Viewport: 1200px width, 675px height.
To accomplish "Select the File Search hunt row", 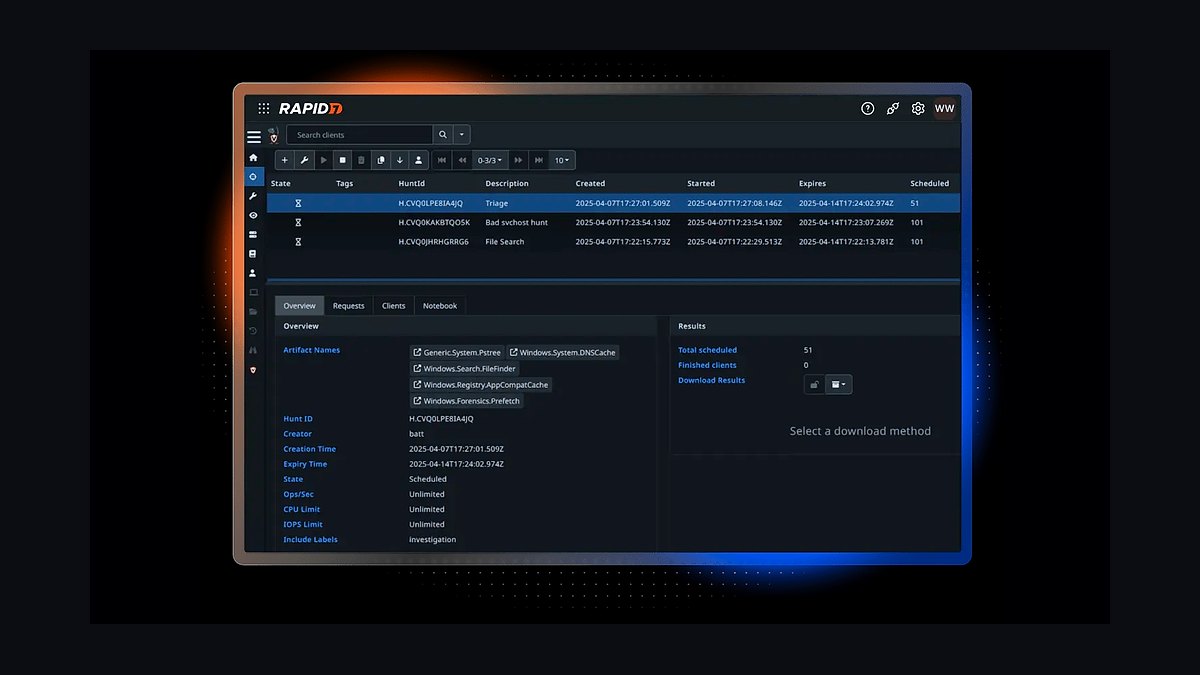I will click(x=613, y=241).
